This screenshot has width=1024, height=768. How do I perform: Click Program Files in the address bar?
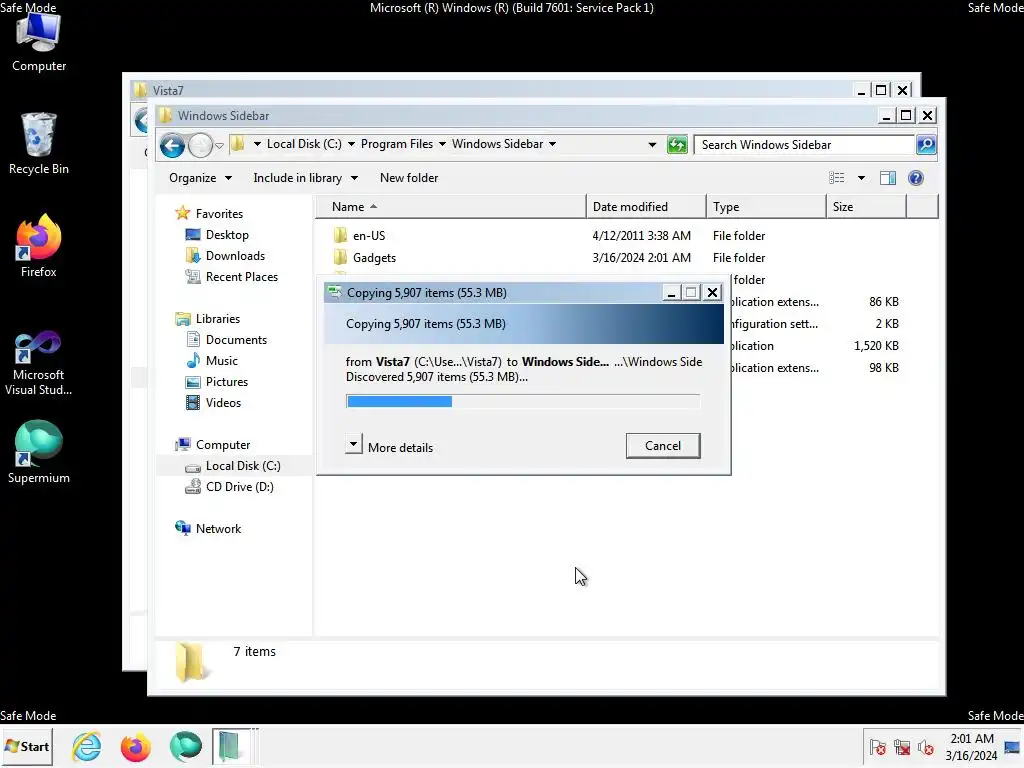point(396,144)
